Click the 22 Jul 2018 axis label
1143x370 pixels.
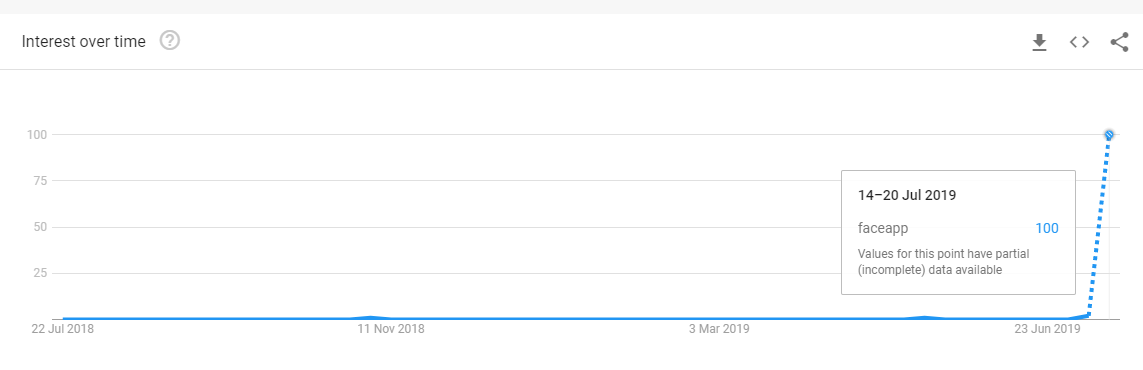click(62, 328)
